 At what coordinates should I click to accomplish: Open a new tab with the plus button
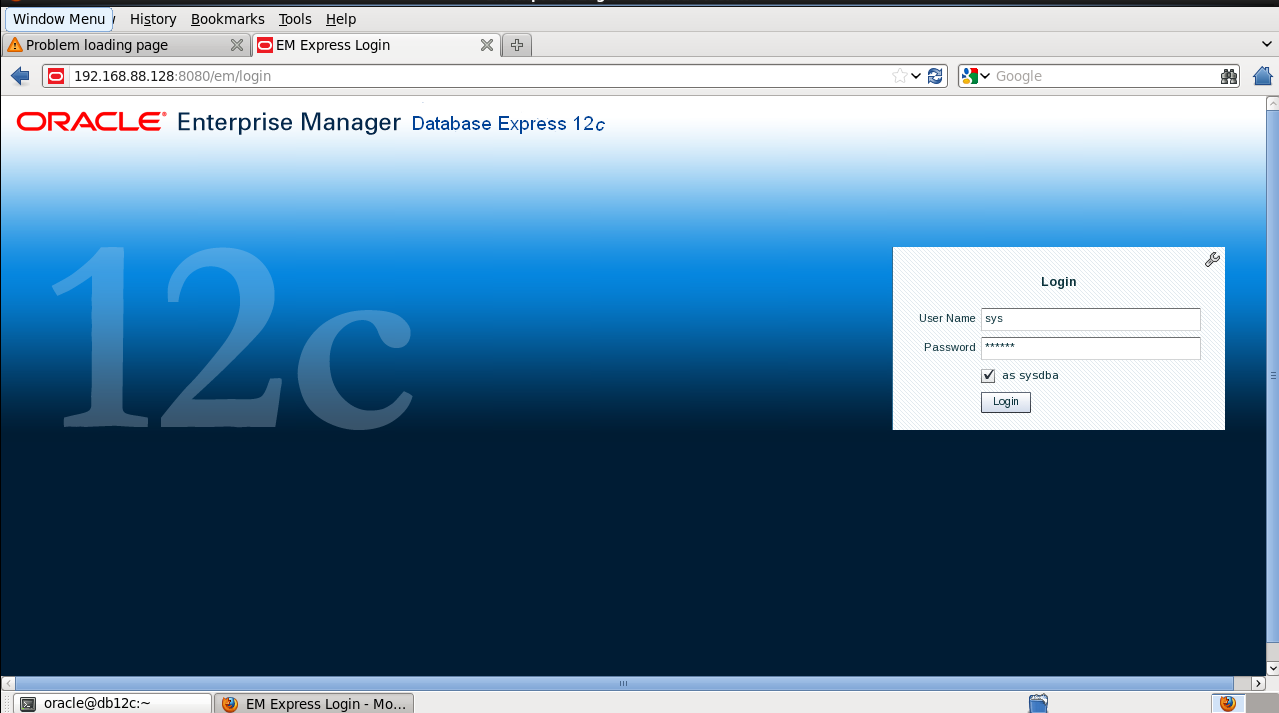517,45
